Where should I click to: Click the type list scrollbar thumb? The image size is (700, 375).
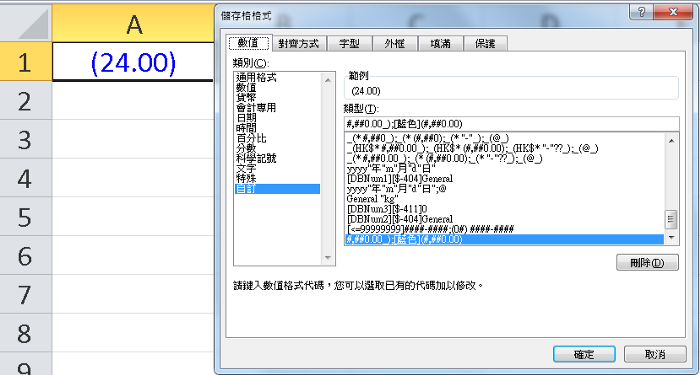click(671, 219)
